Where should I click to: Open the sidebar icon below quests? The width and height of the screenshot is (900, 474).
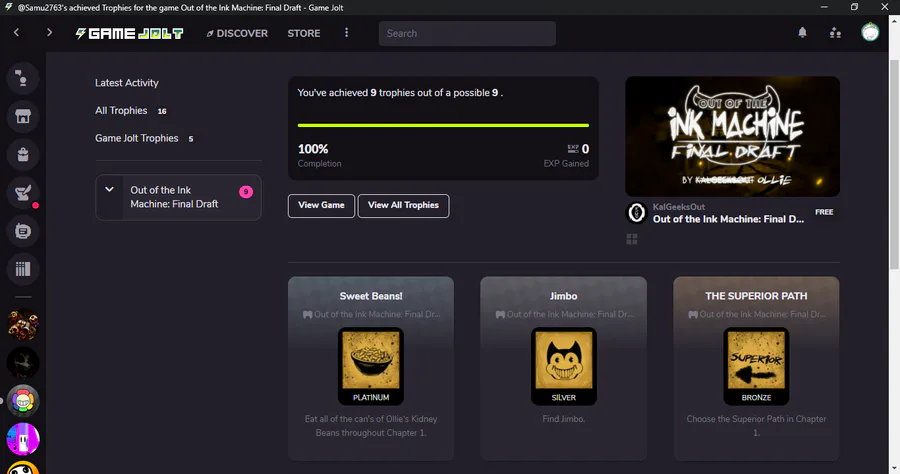pyautogui.click(x=23, y=231)
